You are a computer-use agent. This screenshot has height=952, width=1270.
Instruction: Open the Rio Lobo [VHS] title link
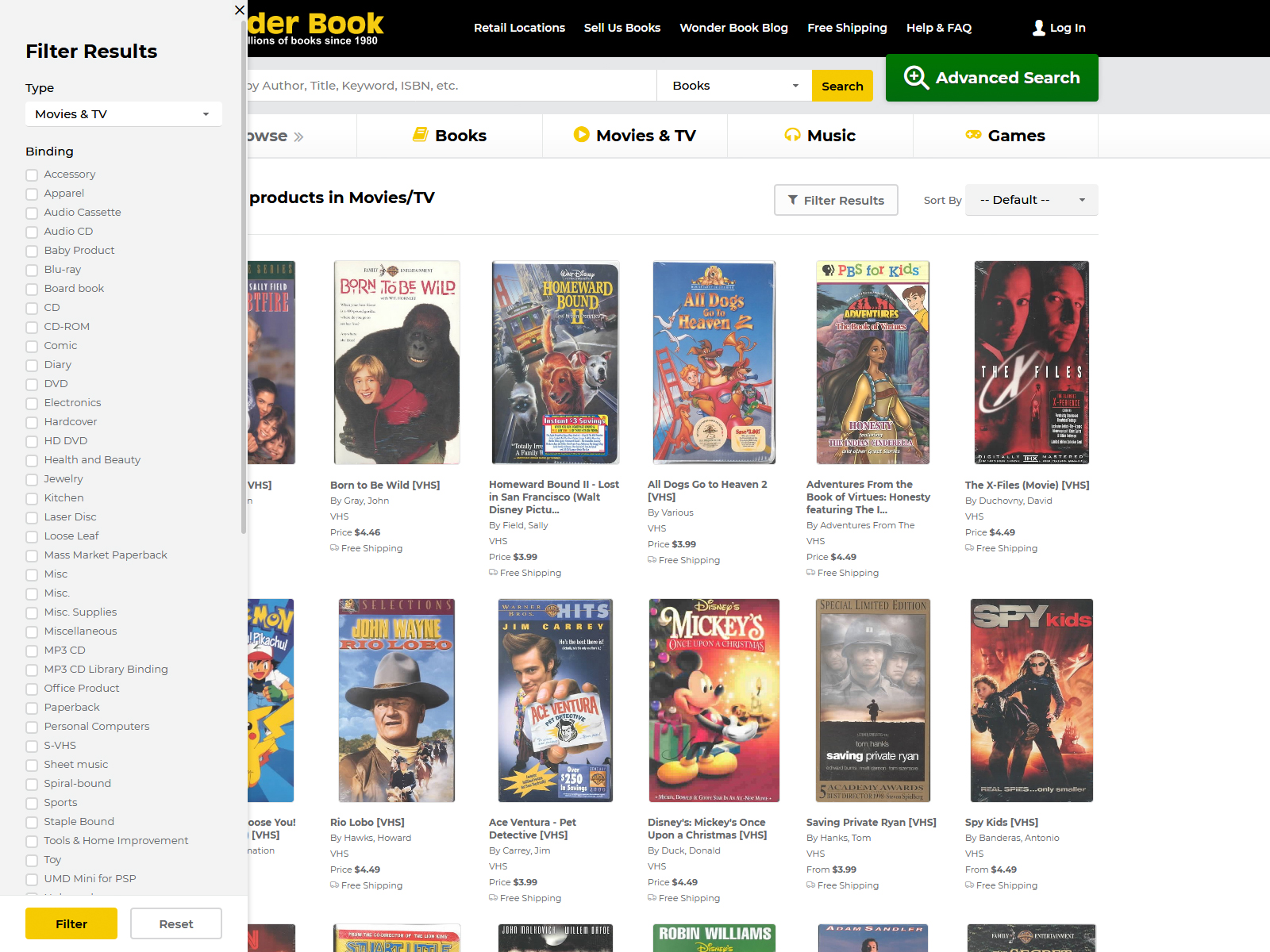pyautogui.click(x=368, y=822)
